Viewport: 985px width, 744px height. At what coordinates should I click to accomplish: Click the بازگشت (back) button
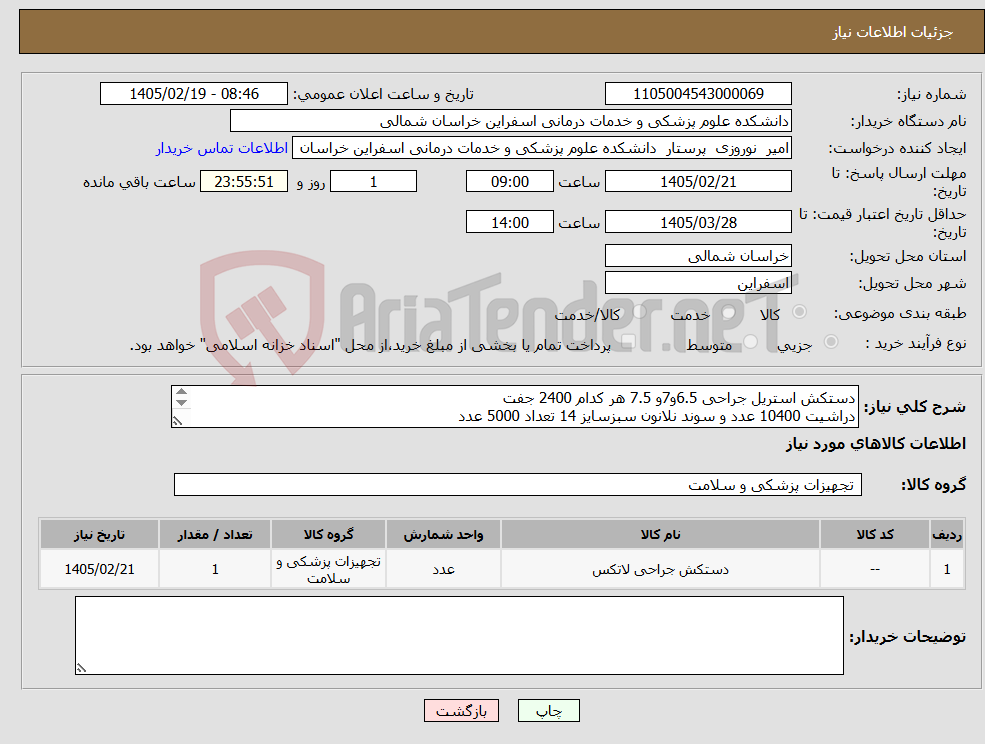461,711
